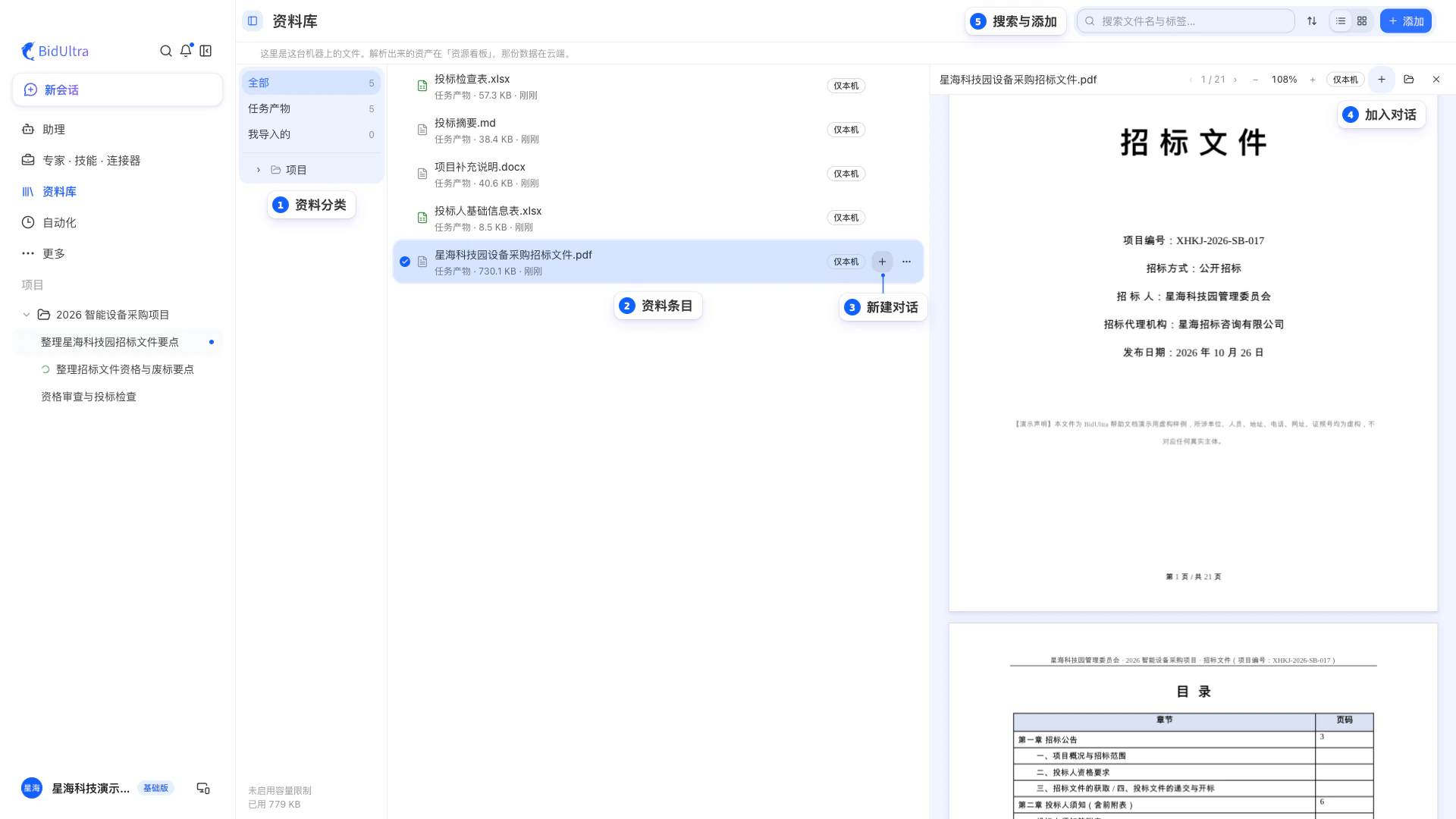Click plus icon on the 星海科技园 pdf row
The width and height of the screenshot is (1456, 819).
(x=882, y=262)
